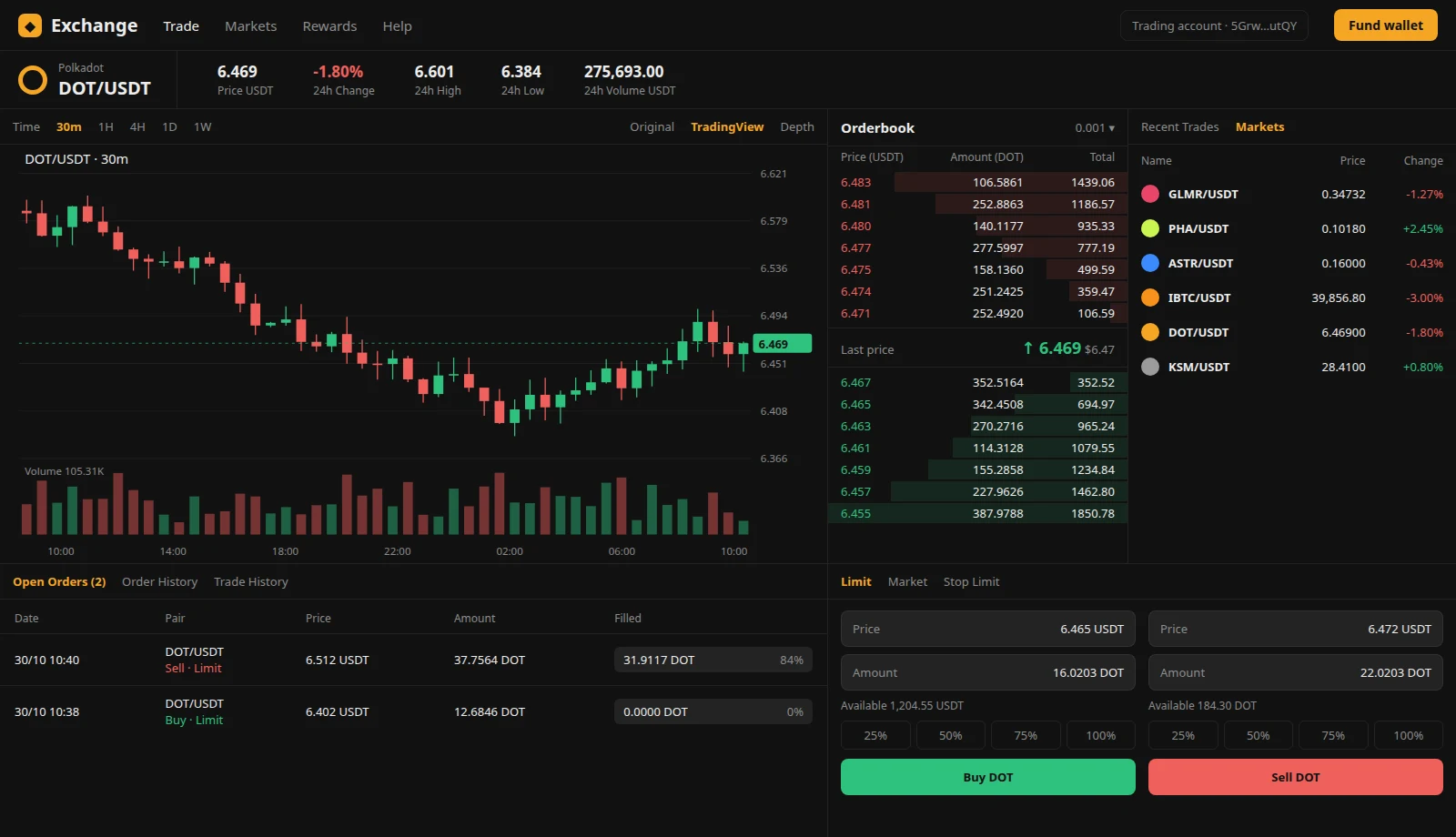Switch chart to Depth view

797,127
